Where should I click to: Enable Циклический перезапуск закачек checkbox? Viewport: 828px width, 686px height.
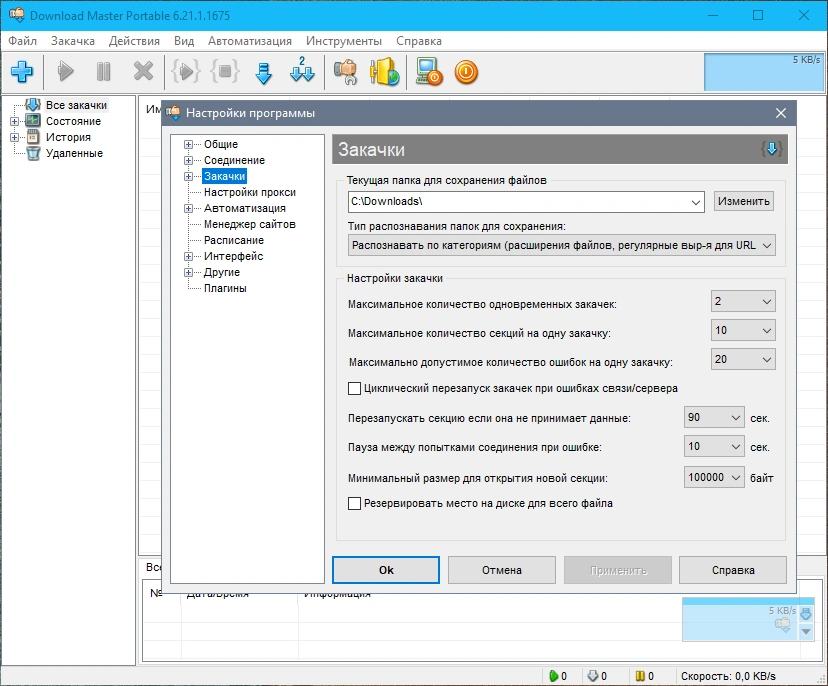(x=354, y=389)
